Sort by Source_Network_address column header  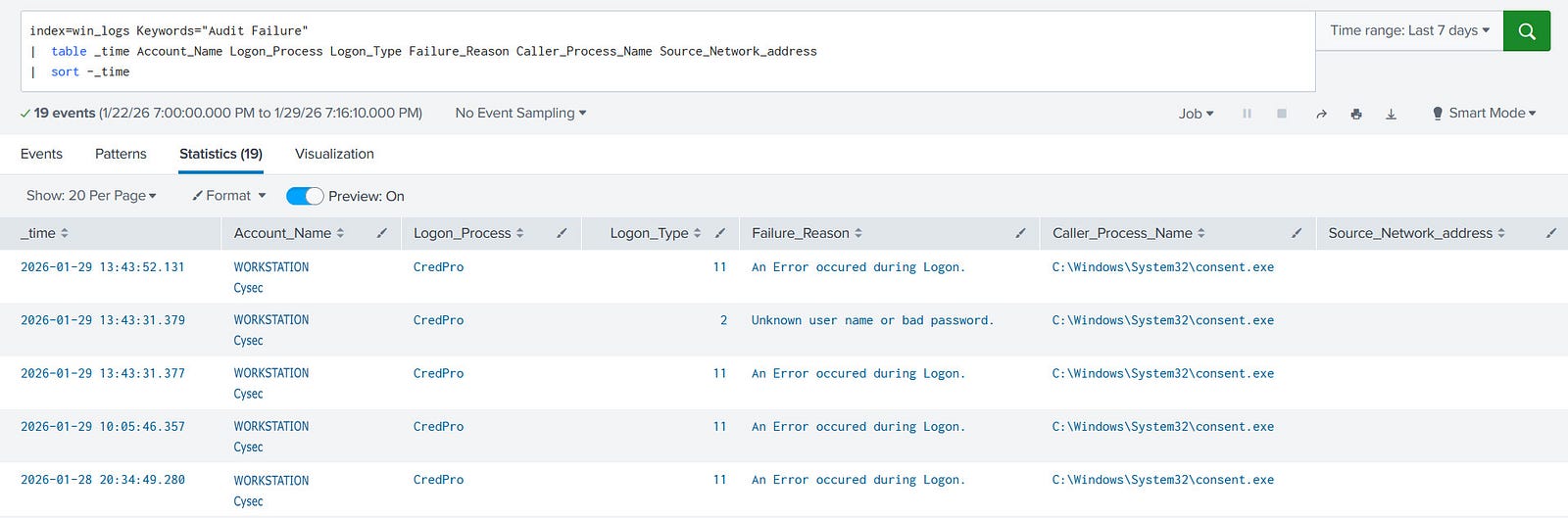(x=1417, y=233)
